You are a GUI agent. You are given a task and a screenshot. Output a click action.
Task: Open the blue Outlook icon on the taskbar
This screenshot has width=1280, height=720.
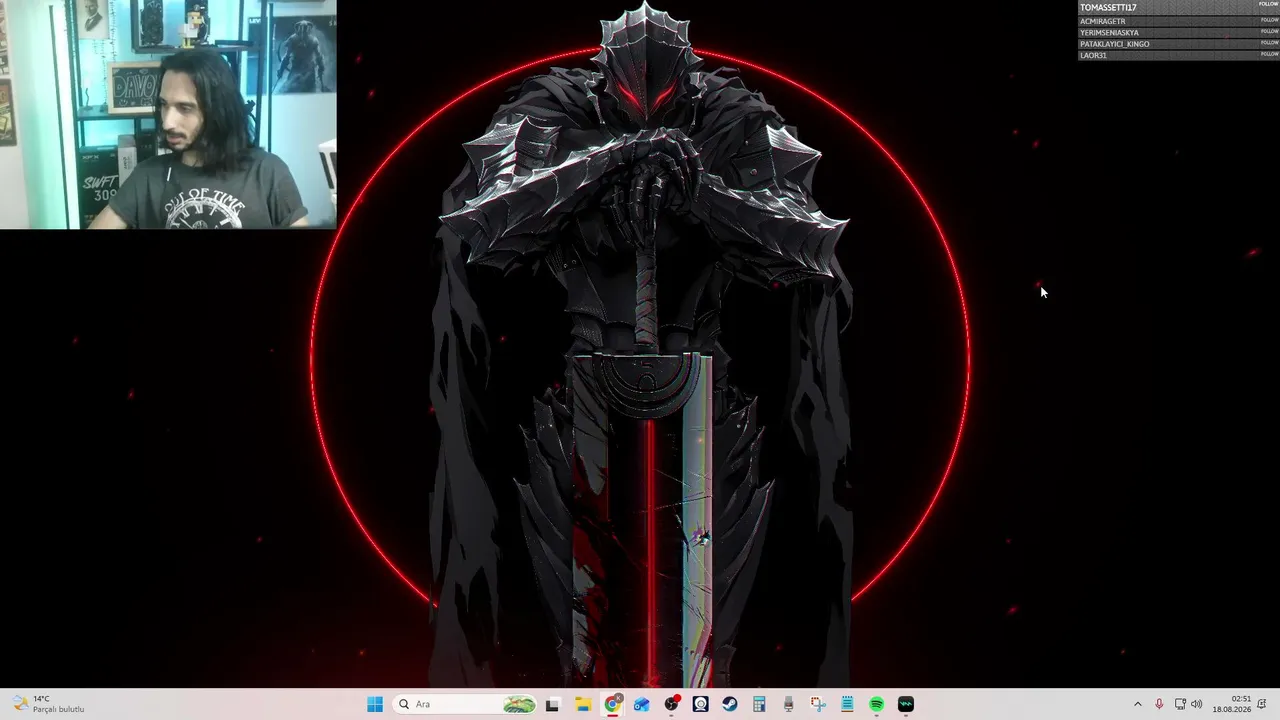click(x=642, y=704)
